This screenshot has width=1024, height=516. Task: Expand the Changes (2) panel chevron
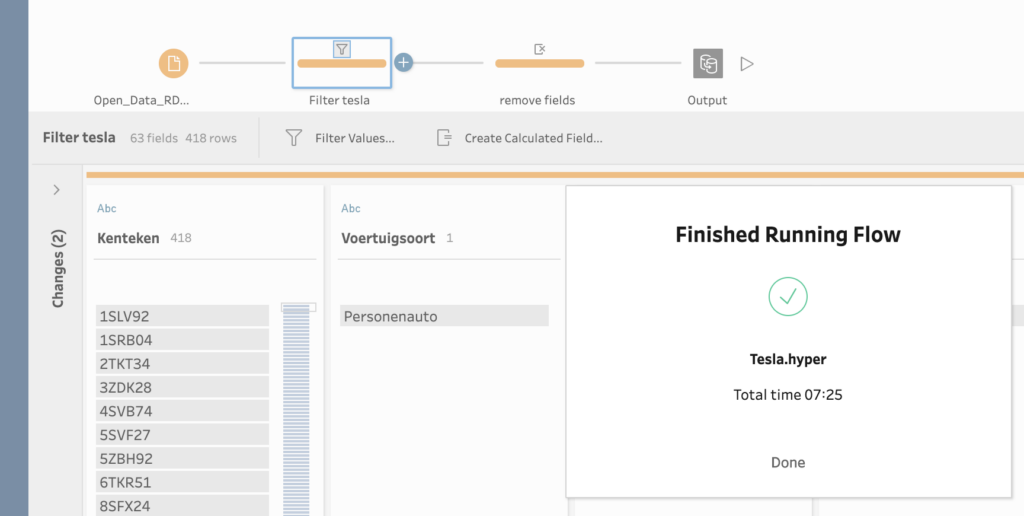pyautogui.click(x=56, y=190)
